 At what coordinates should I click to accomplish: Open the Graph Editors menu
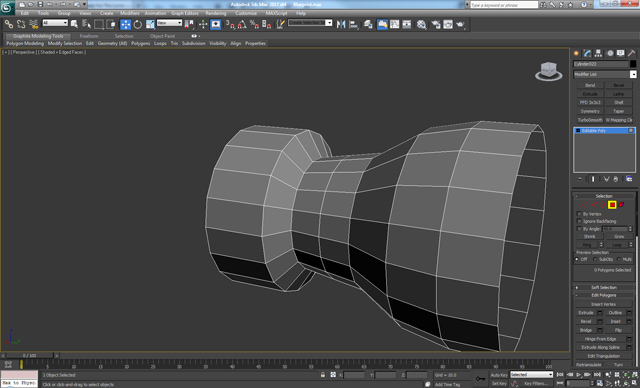click(185, 13)
